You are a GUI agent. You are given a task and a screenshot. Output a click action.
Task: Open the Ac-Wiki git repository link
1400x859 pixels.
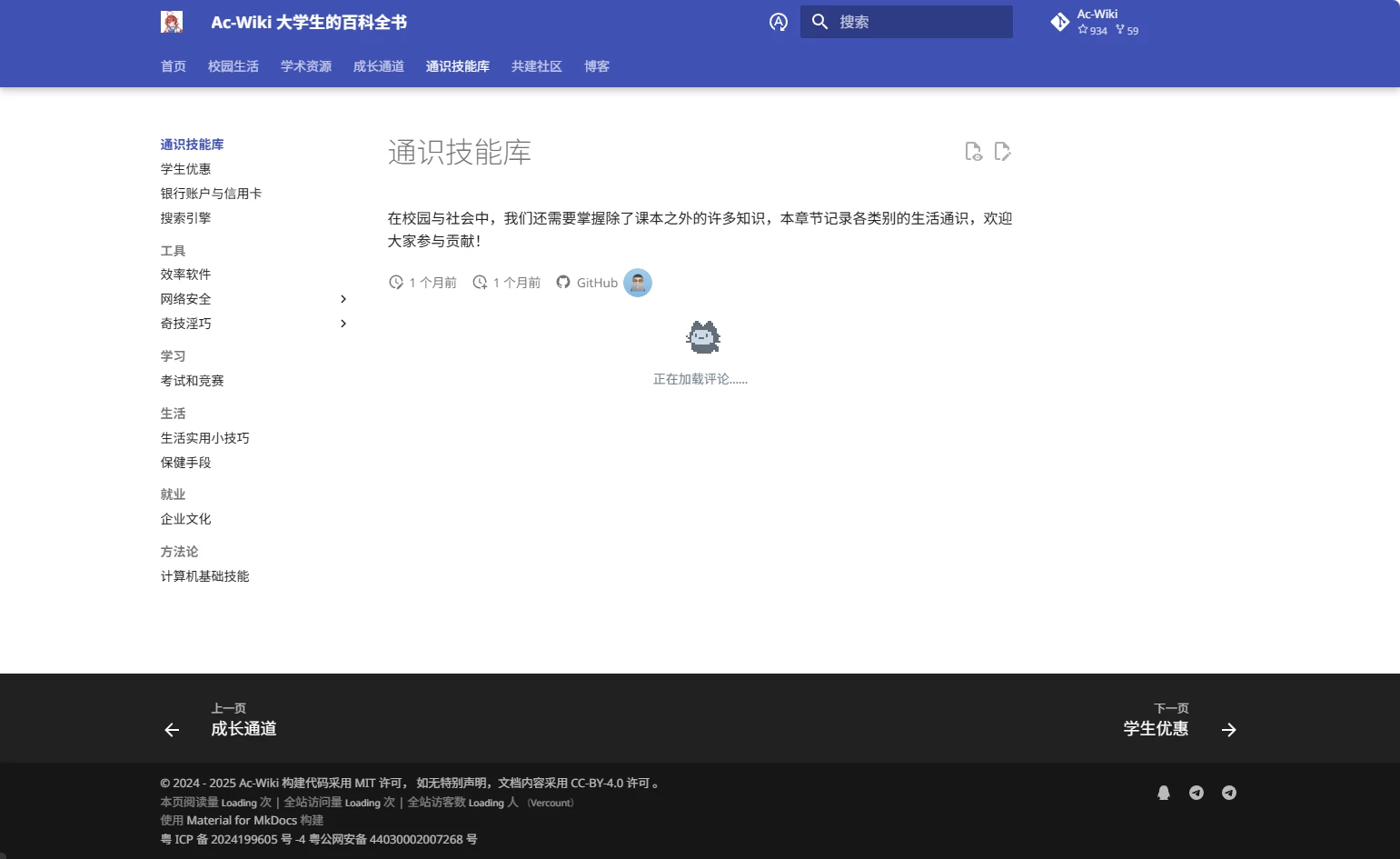click(1095, 22)
